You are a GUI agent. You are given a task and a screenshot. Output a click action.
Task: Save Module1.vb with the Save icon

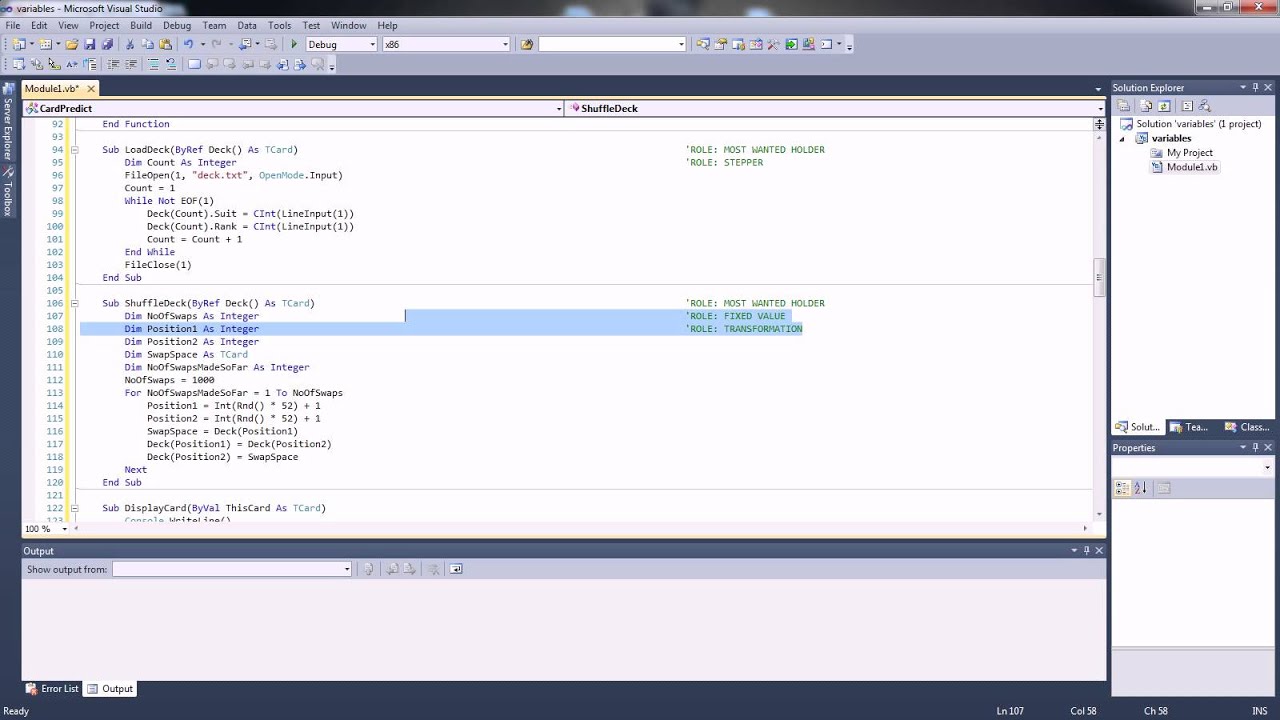point(90,44)
